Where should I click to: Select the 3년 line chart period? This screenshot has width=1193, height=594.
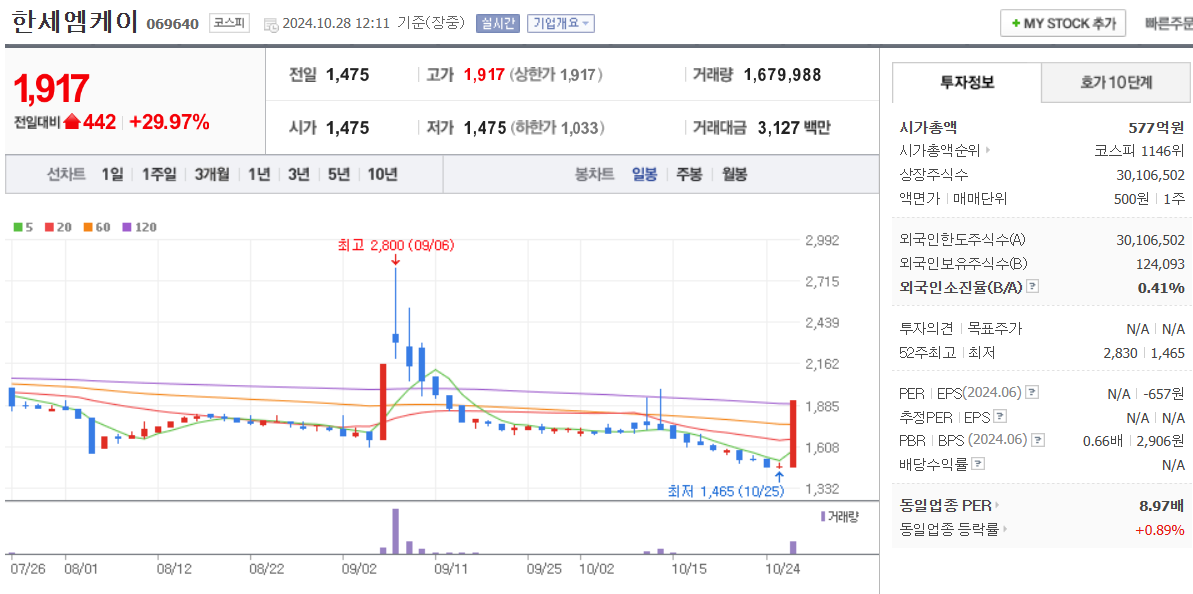point(298,174)
